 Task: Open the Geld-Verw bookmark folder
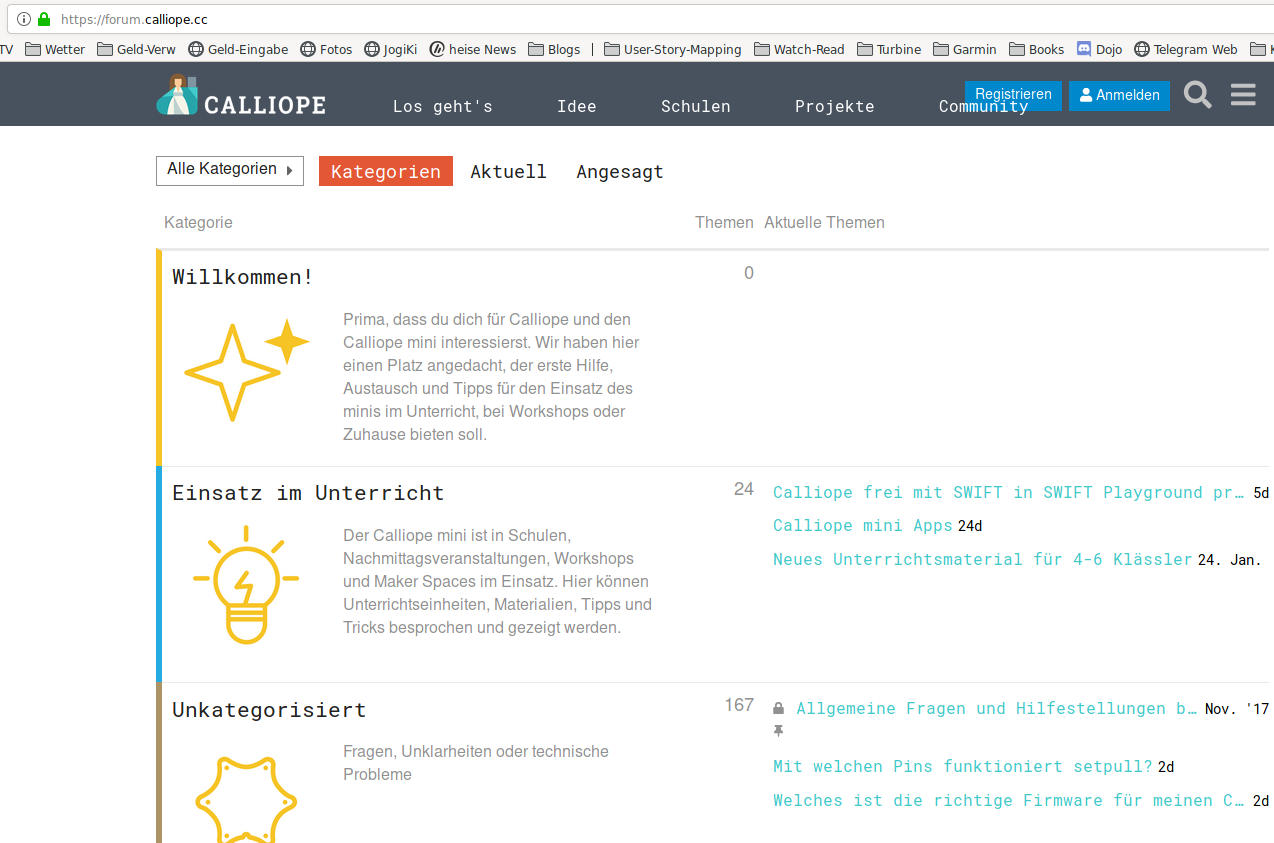click(x=136, y=49)
